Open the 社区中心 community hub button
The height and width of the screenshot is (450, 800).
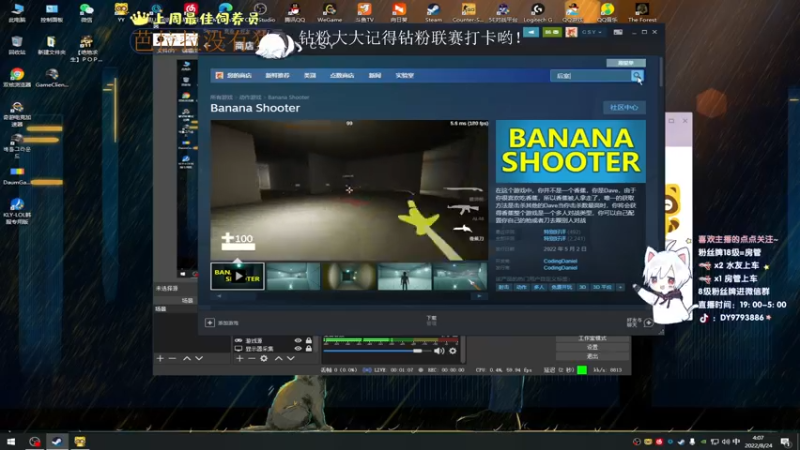coord(624,108)
